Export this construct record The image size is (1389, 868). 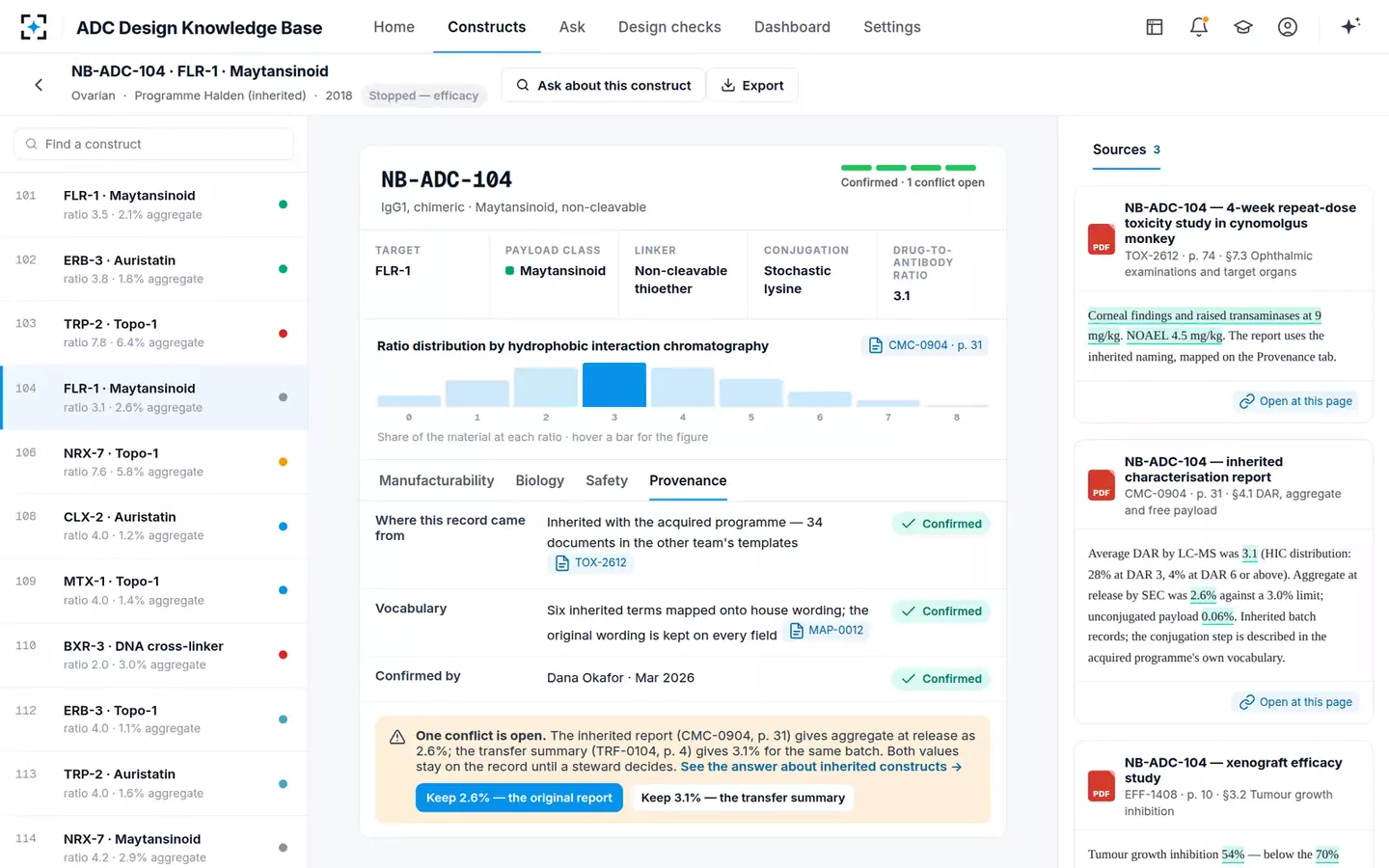coord(752,86)
